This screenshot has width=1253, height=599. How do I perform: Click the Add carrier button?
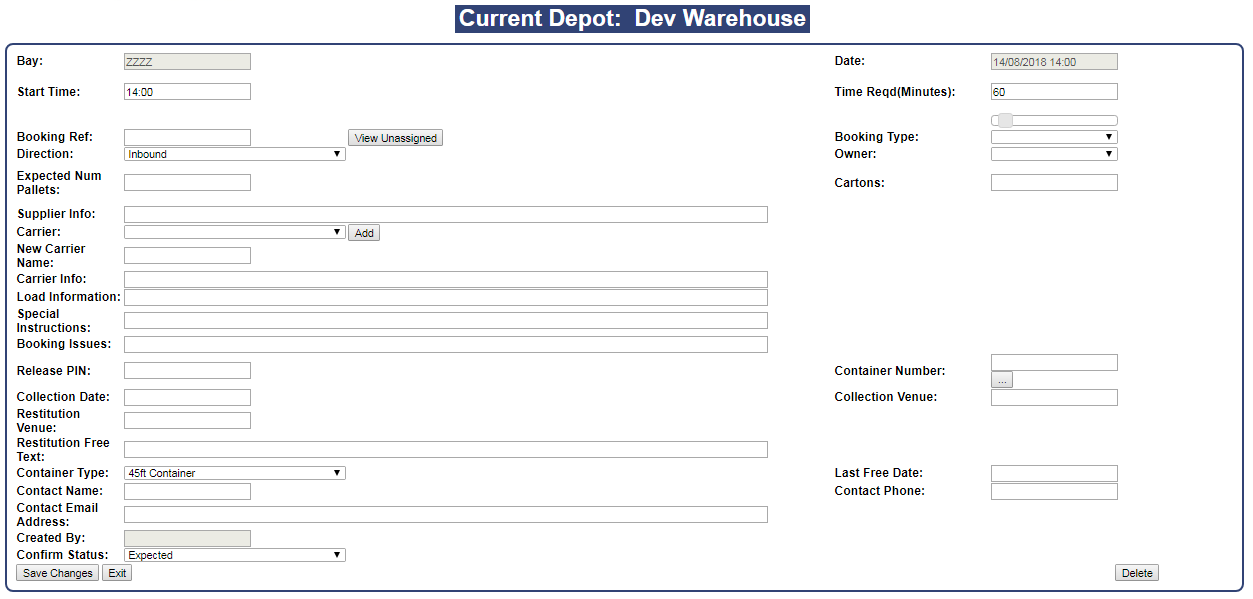coord(364,233)
